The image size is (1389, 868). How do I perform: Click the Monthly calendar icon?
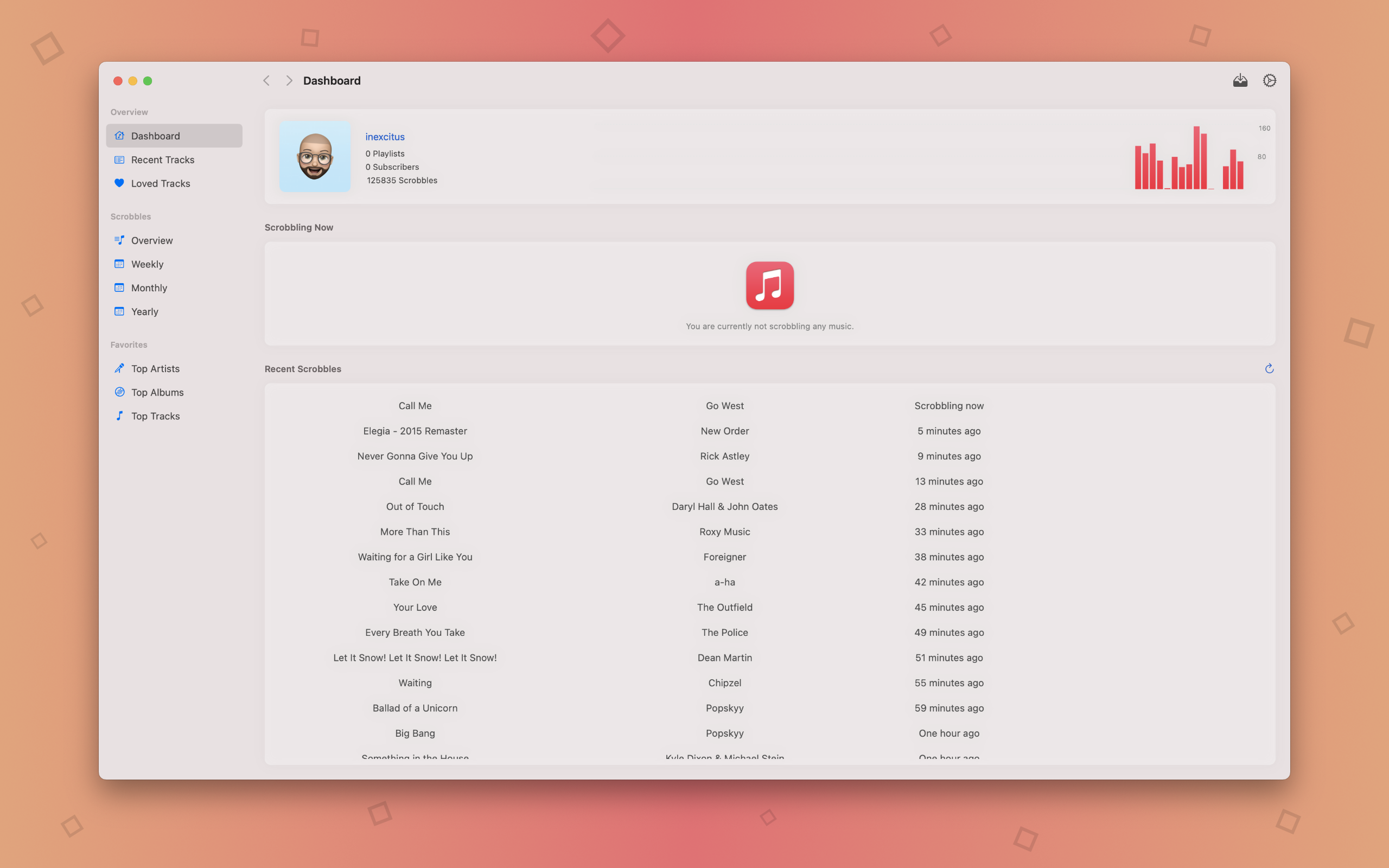(x=119, y=288)
